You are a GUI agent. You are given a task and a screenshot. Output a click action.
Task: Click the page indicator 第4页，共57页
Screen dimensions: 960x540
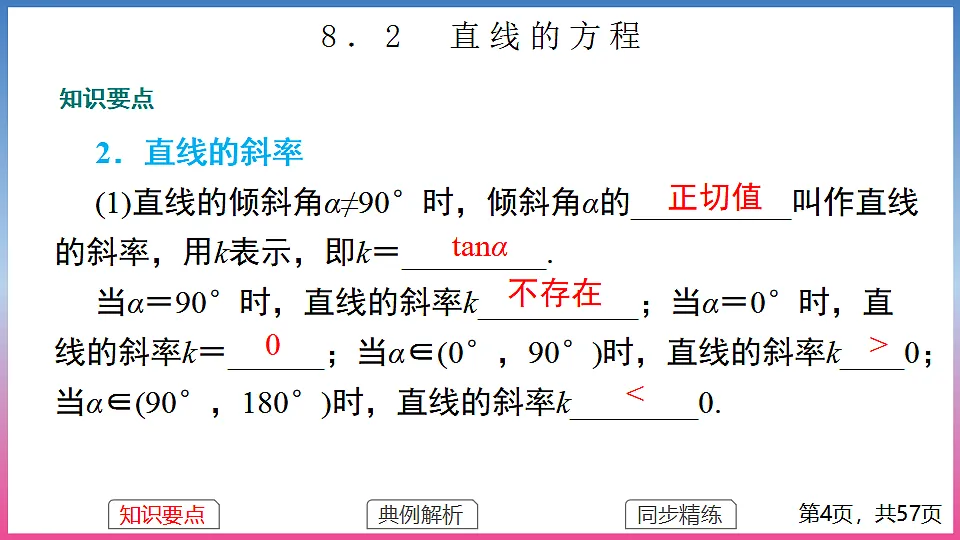click(x=870, y=514)
